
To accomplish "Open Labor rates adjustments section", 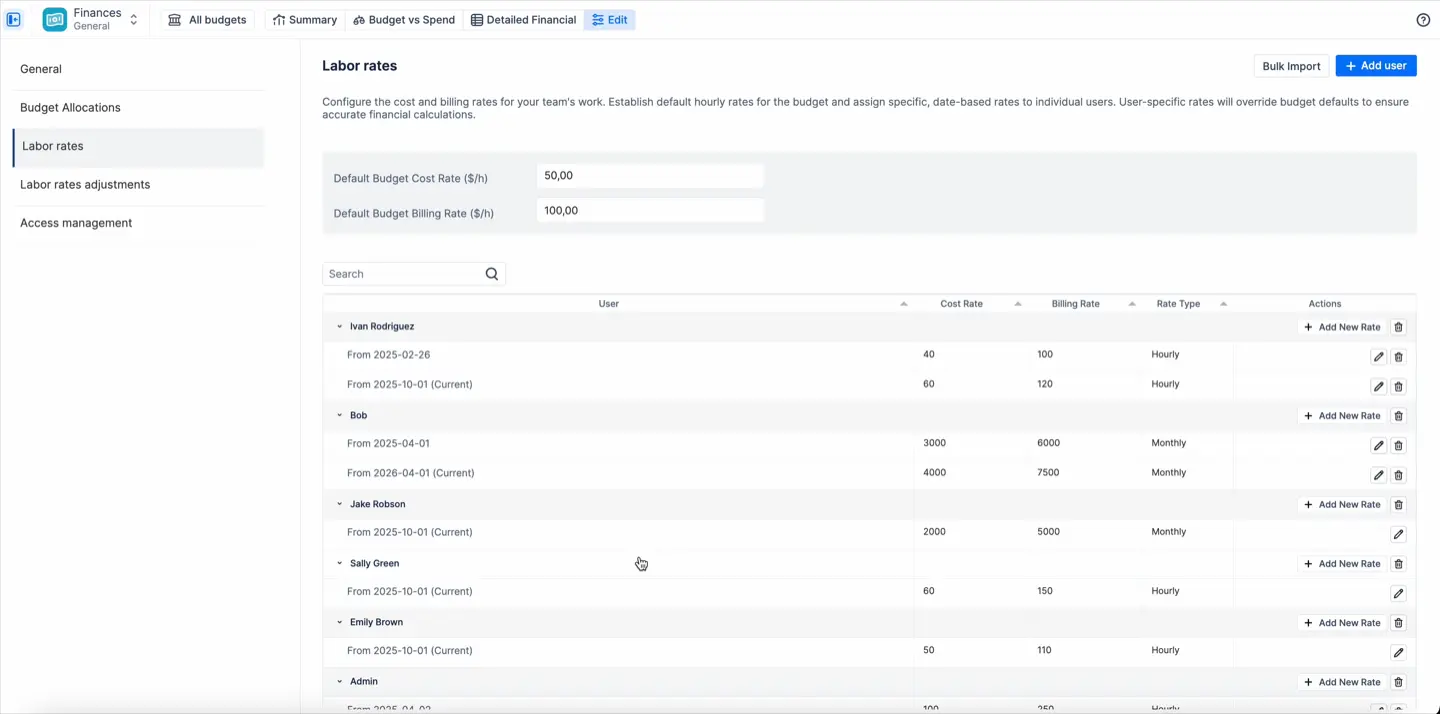I will [x=139, y=185].
